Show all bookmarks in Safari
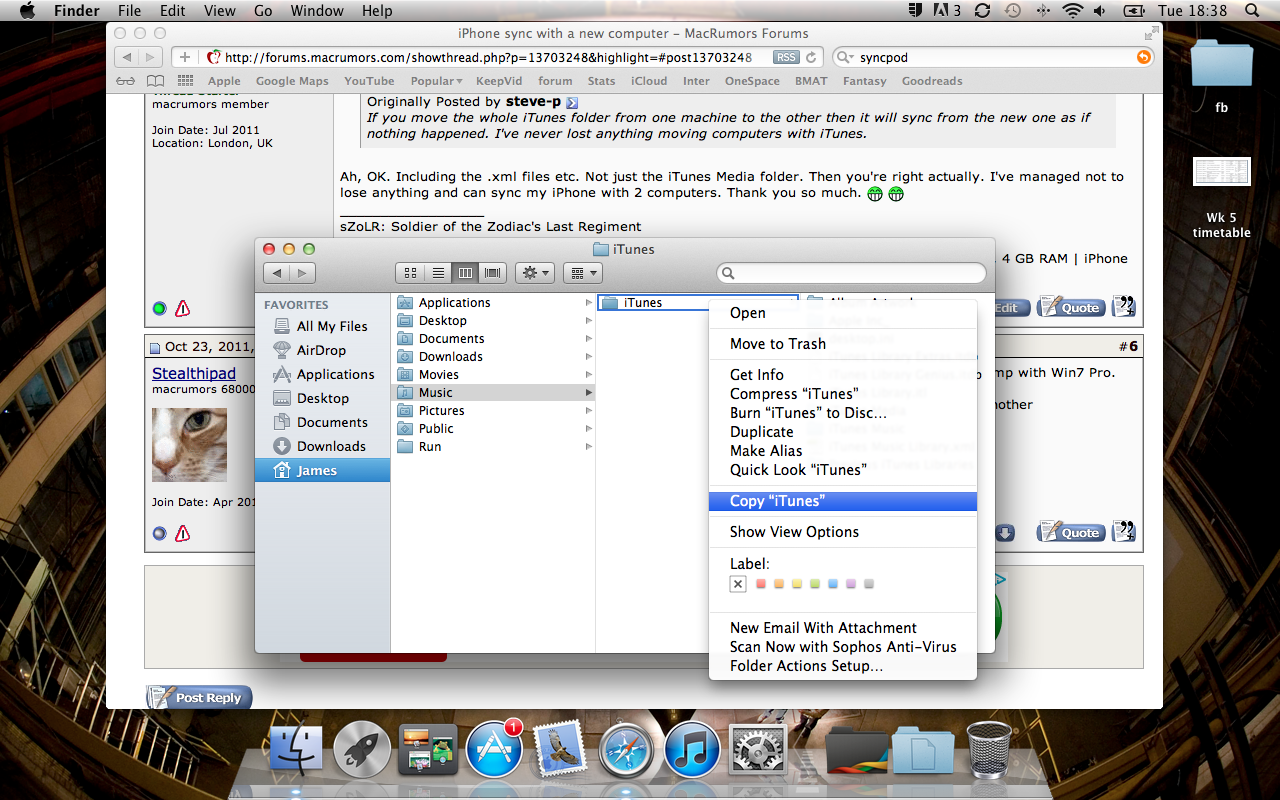This screenshot has height=800, width=1280. [x=155, y=81]
